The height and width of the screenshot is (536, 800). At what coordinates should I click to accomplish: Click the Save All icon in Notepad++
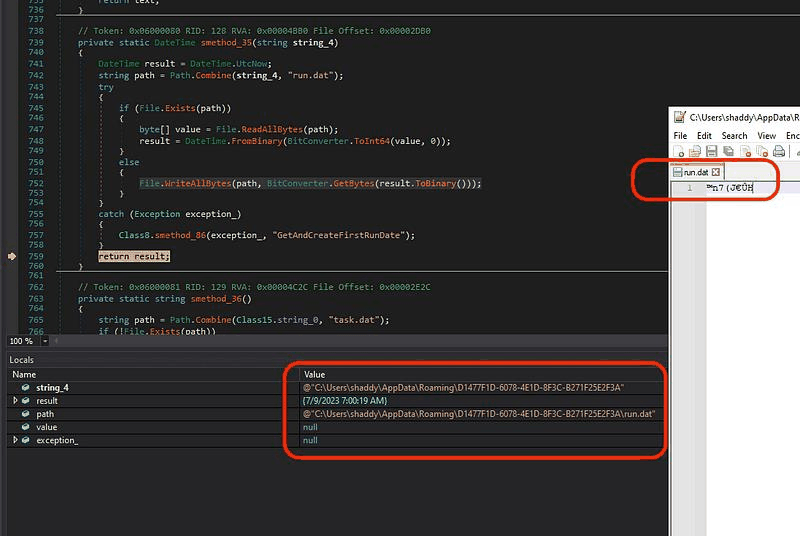729,151
